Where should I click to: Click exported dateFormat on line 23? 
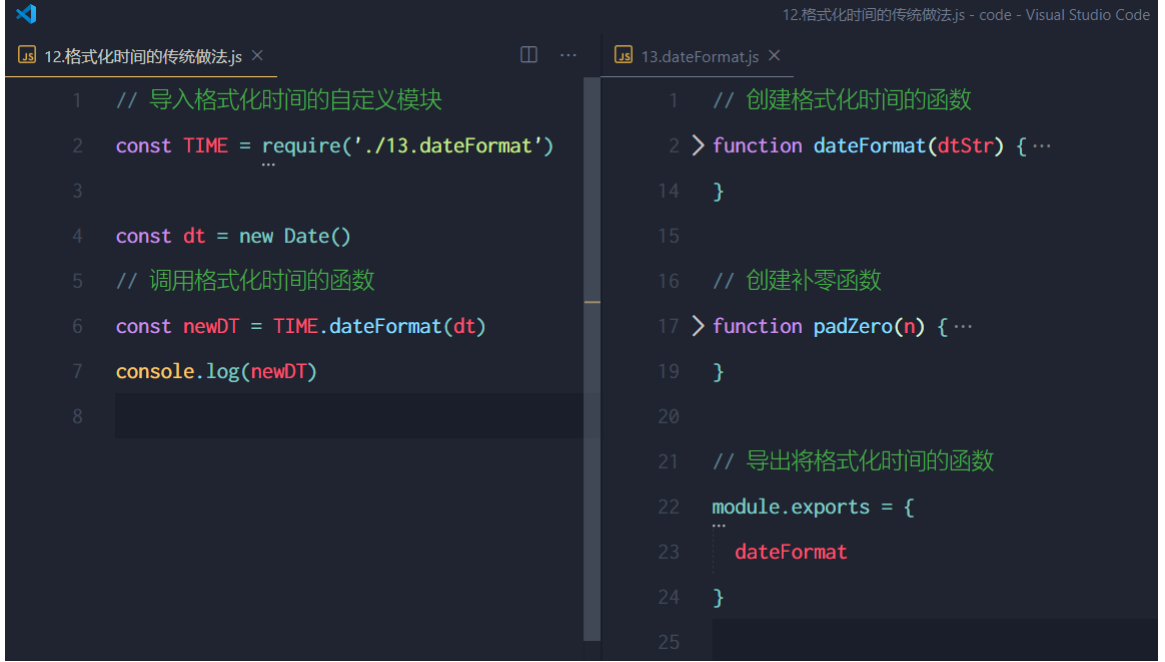click(x=791, y=552)
